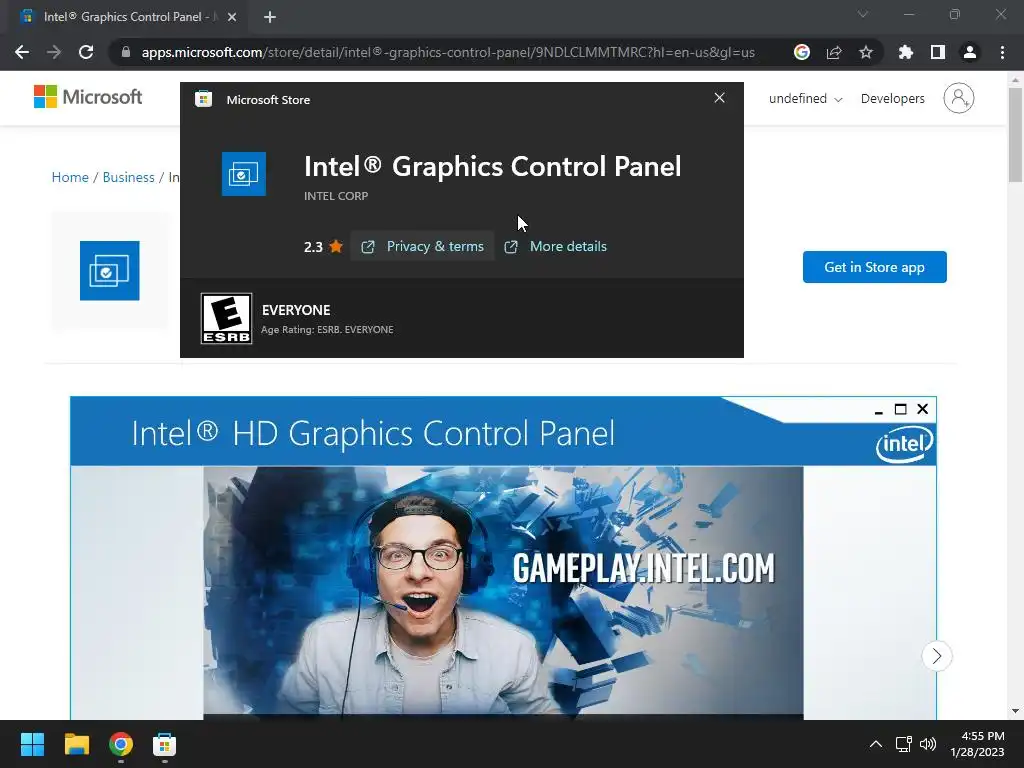
Task: Go to the Business breadcrumb
Action: [129, 177]
